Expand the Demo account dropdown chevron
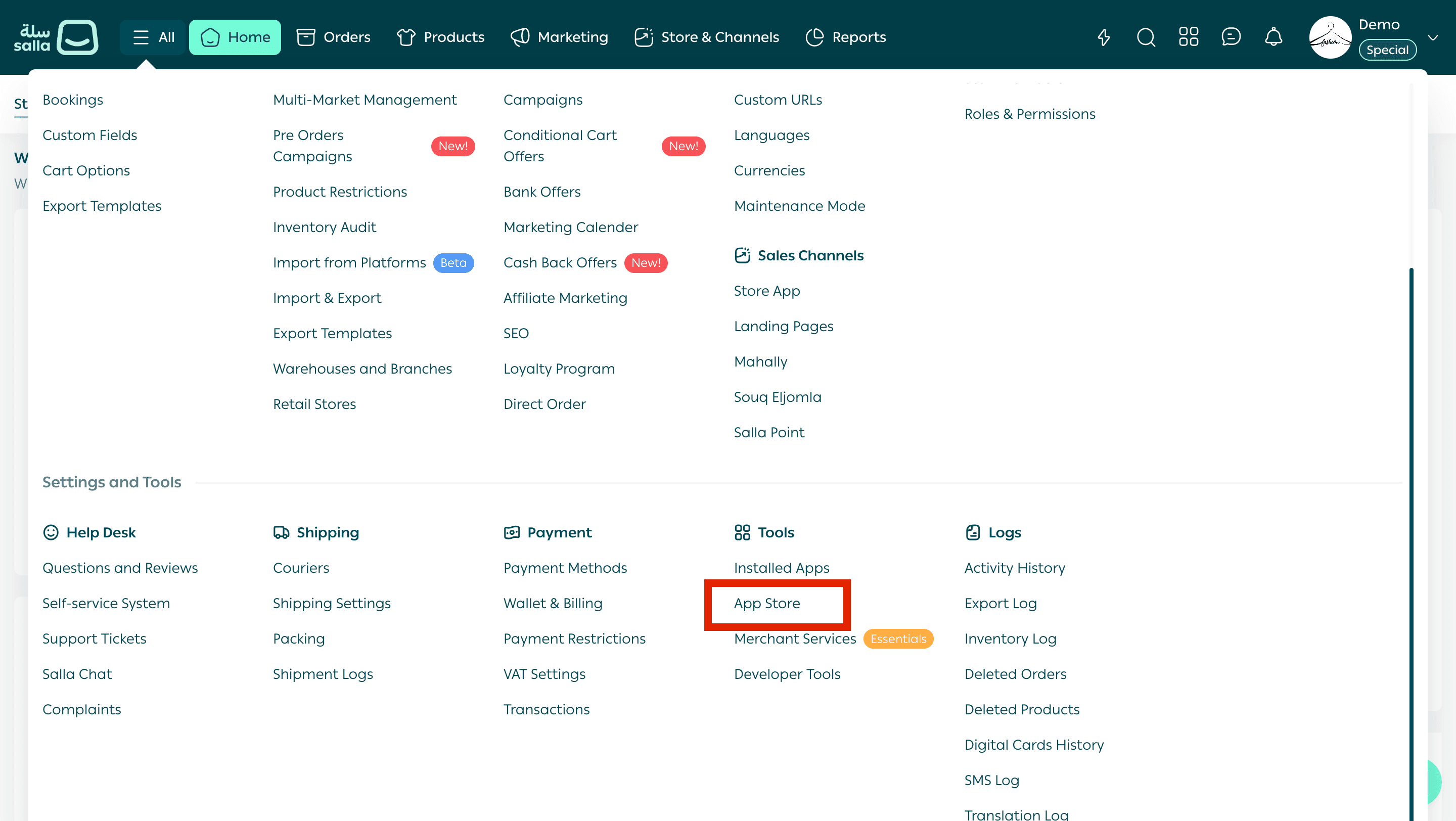Image resolution: width=1456 pixels, height=821 pixels. coord(1432,38)
